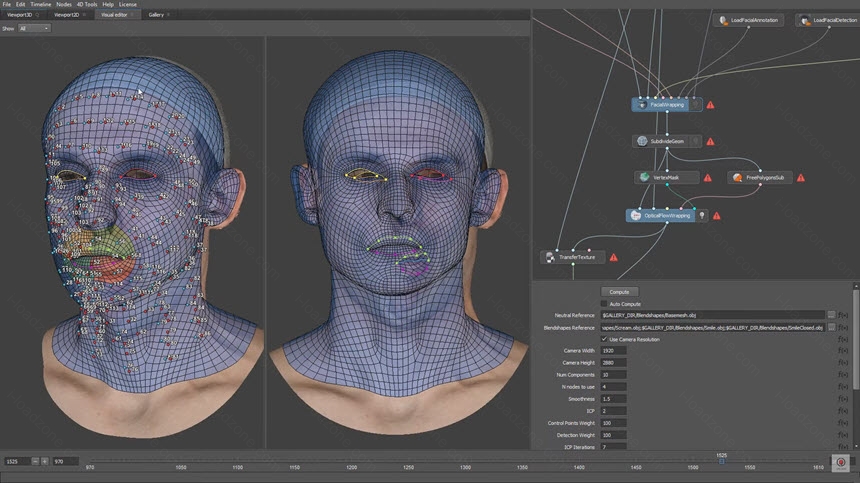Click the Compute button

coord(619,292)
